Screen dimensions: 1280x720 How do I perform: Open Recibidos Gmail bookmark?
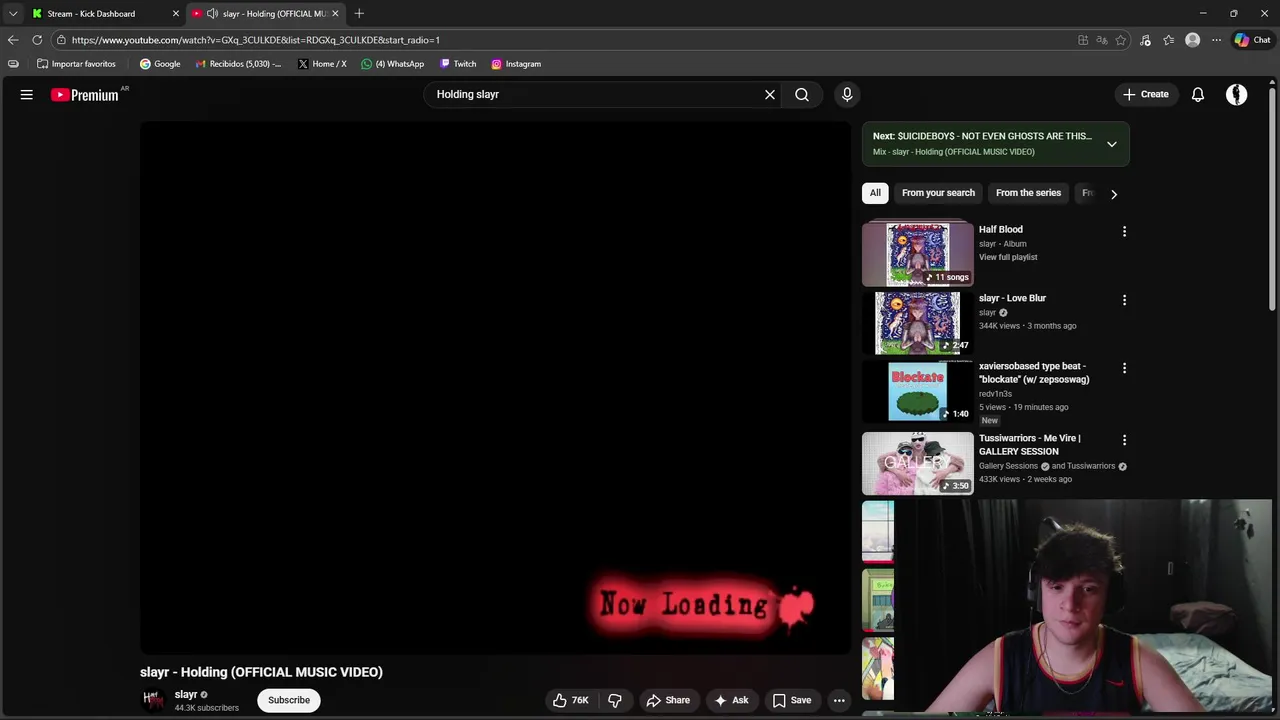point(239,64)
